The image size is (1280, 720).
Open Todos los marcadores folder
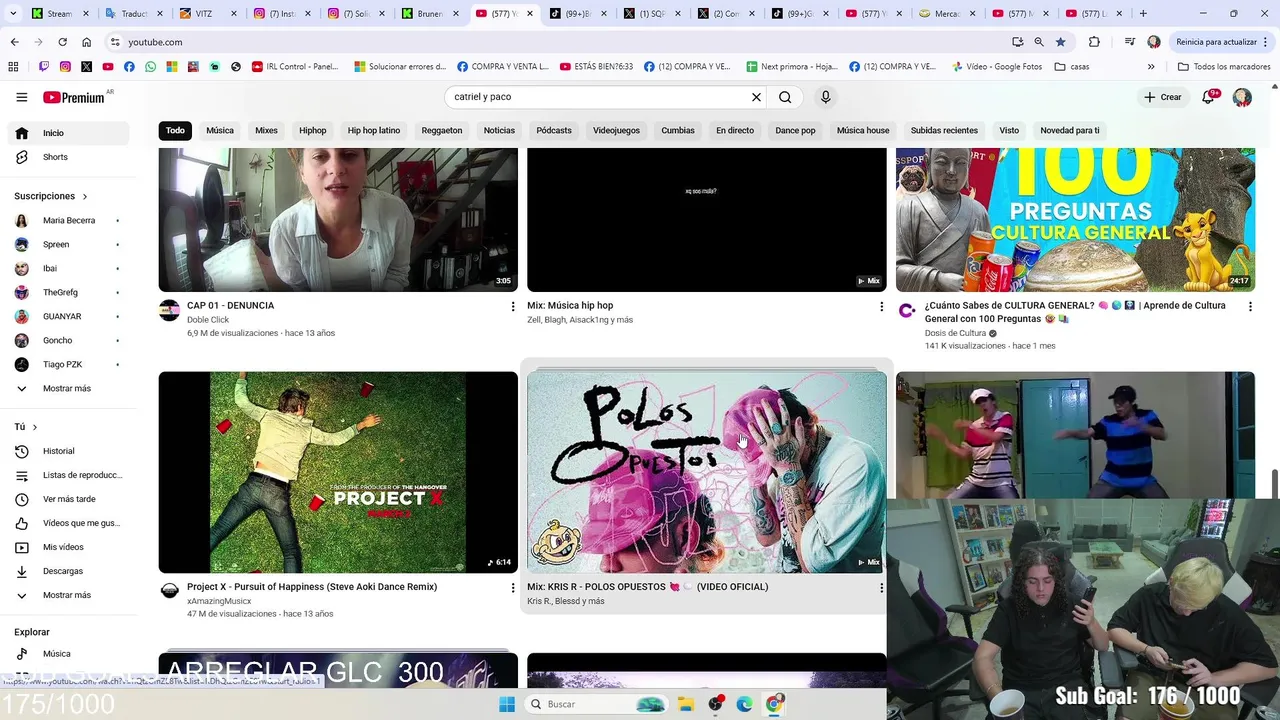tap(1224, 66)
